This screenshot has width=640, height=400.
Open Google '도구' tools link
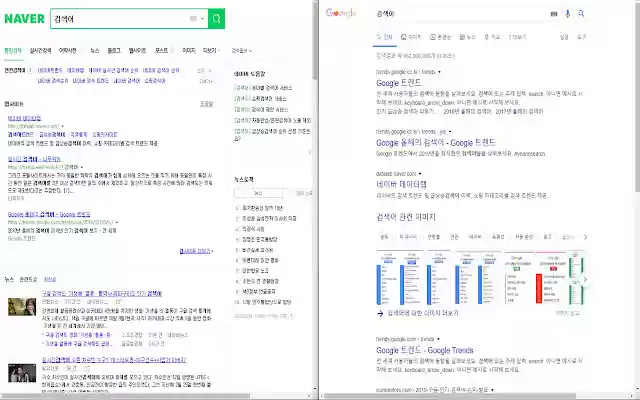(x=581, y=37)
